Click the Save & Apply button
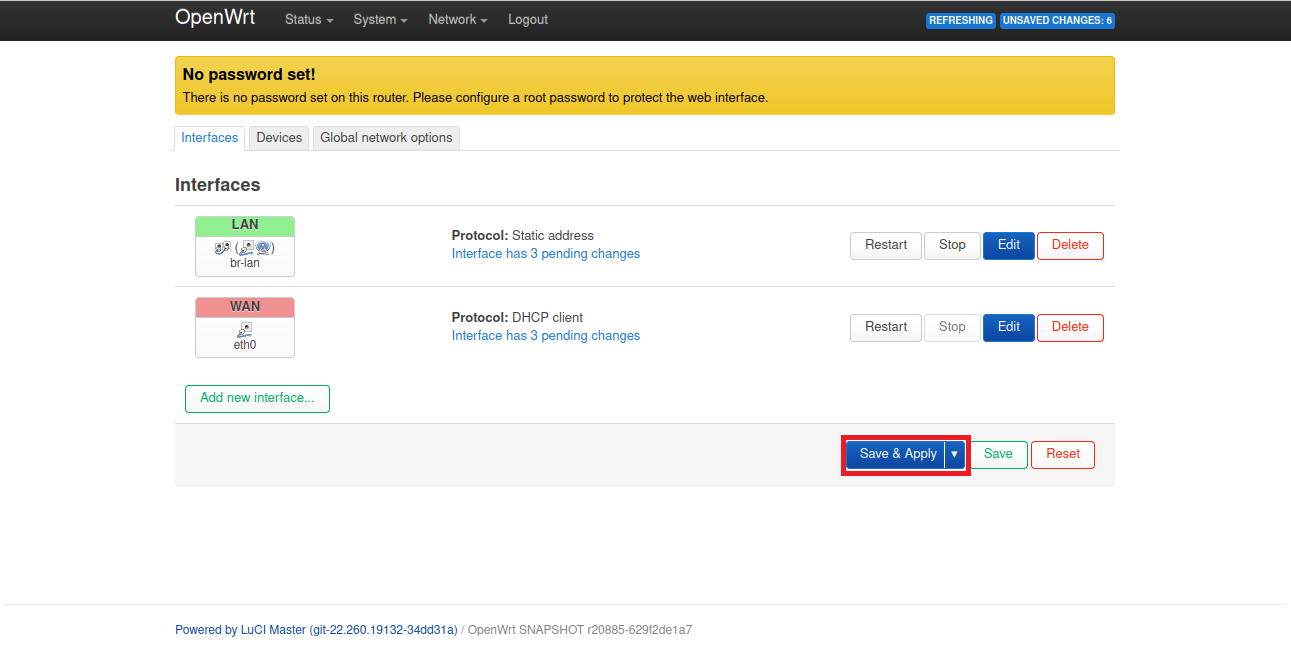This screenshot has height=657, width=1291. (x=895, y=454)
